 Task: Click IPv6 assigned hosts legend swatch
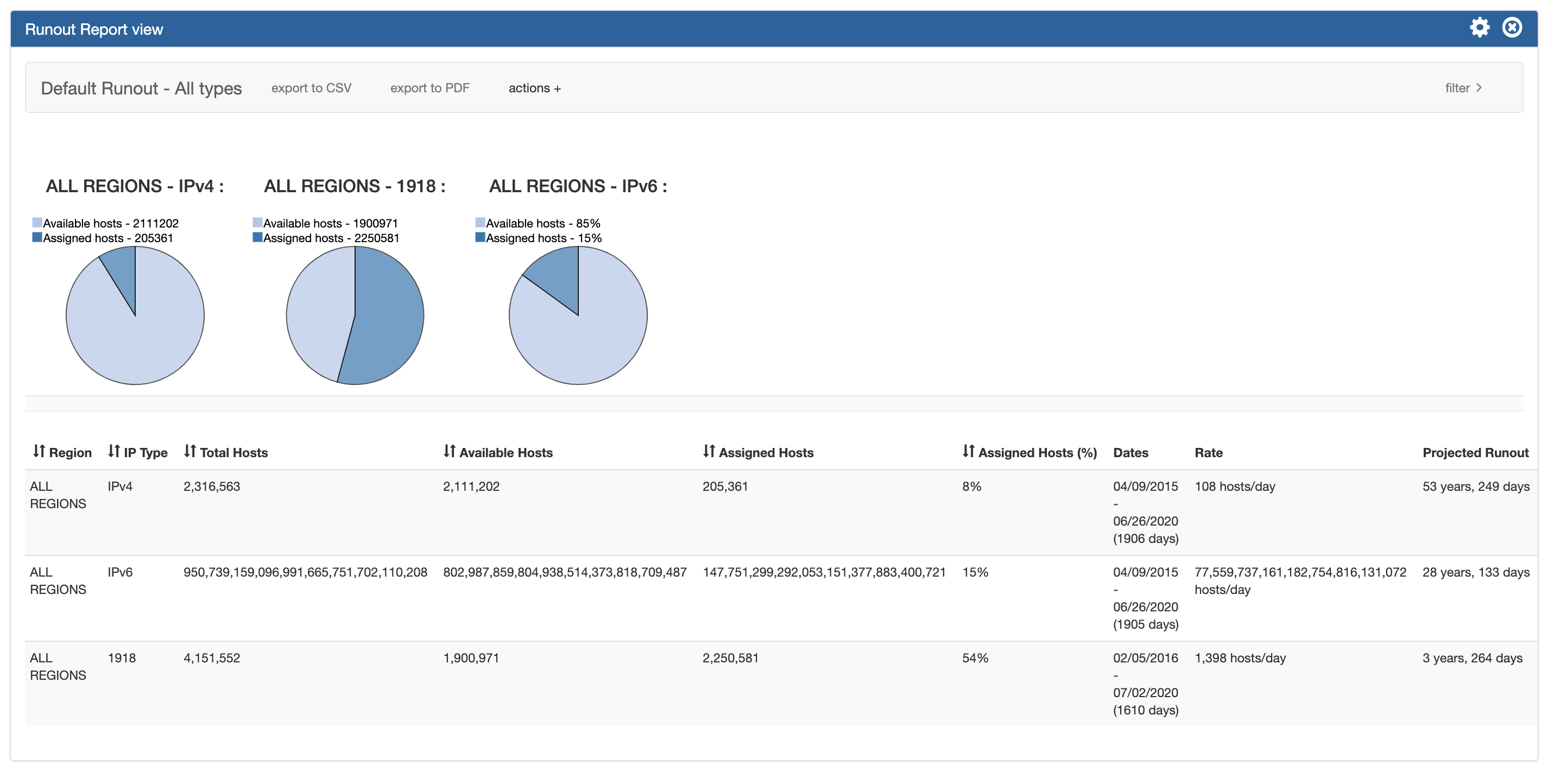(480, 238)
